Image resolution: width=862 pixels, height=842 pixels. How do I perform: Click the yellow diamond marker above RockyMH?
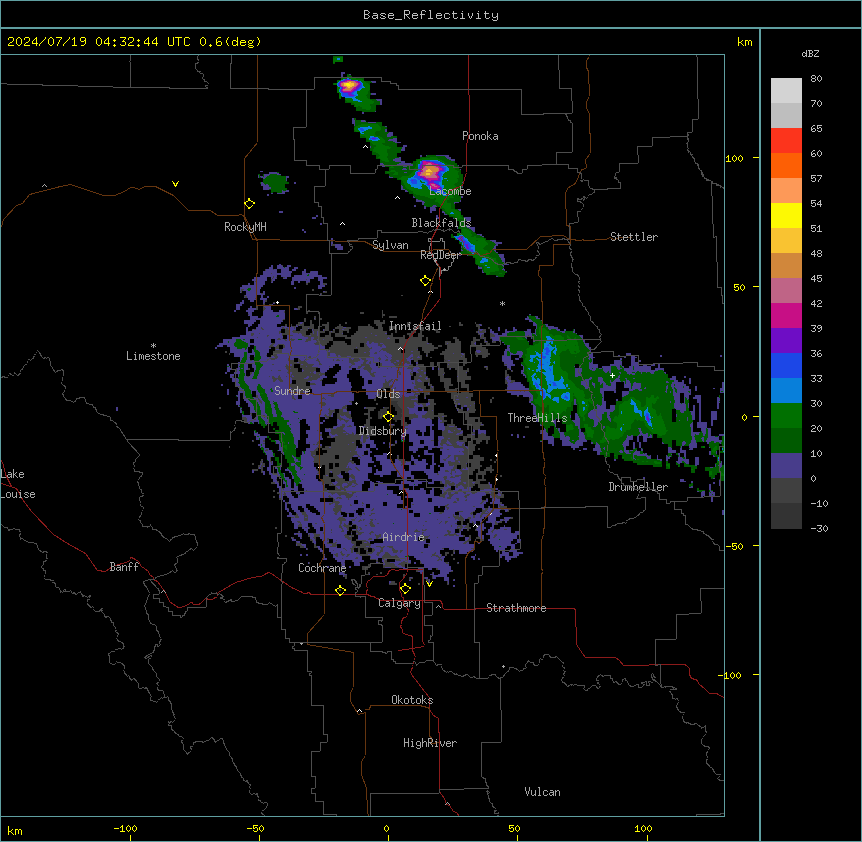249,204
